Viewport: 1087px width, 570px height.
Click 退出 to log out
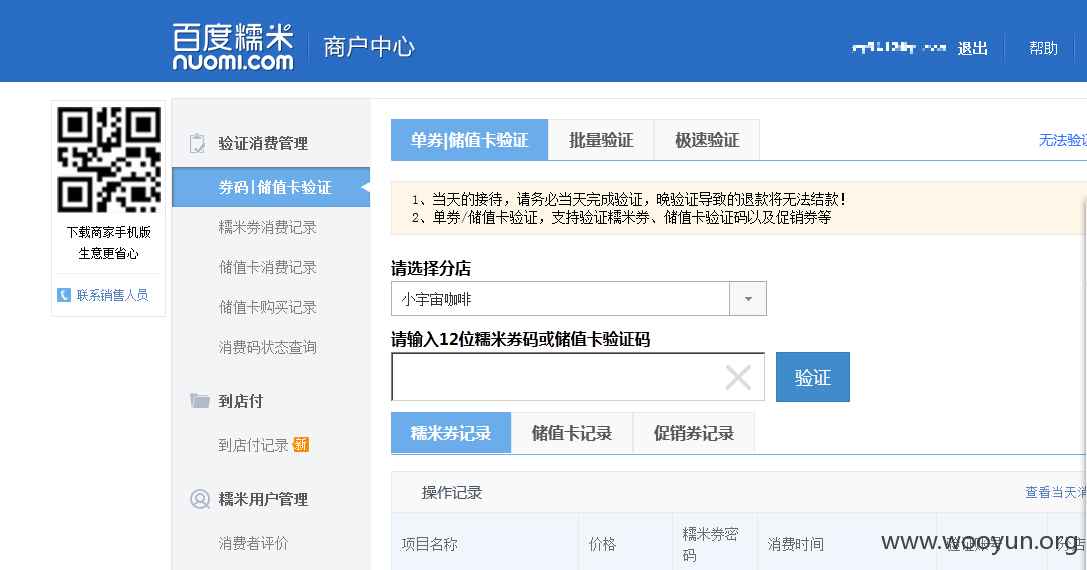point(972,48)
